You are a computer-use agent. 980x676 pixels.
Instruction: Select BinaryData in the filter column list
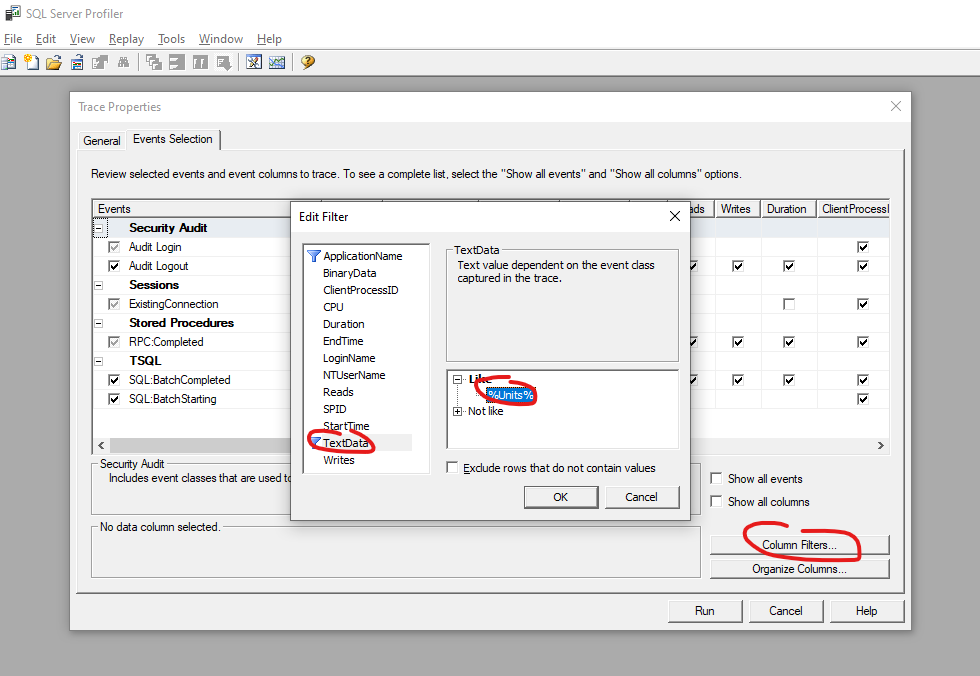pyautogui.click(x=349, y=273)
